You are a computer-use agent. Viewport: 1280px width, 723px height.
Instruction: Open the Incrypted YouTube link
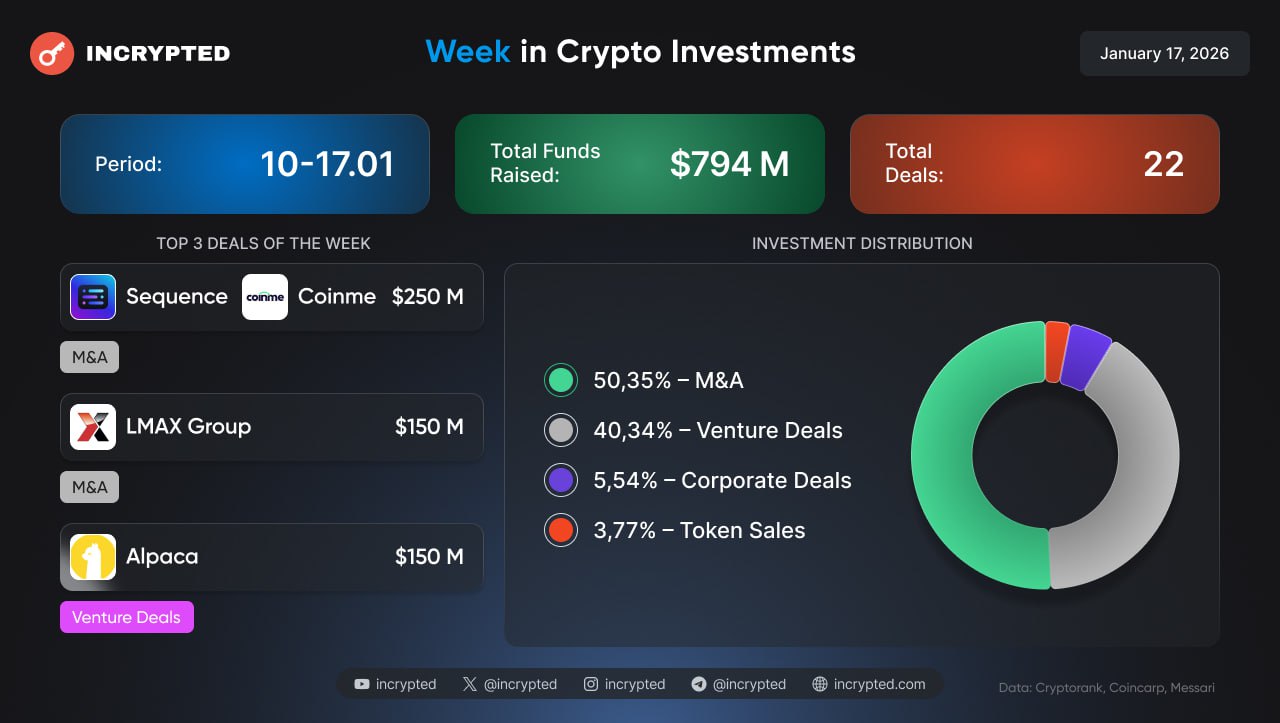pyautogui.click(x=395, y=684)
